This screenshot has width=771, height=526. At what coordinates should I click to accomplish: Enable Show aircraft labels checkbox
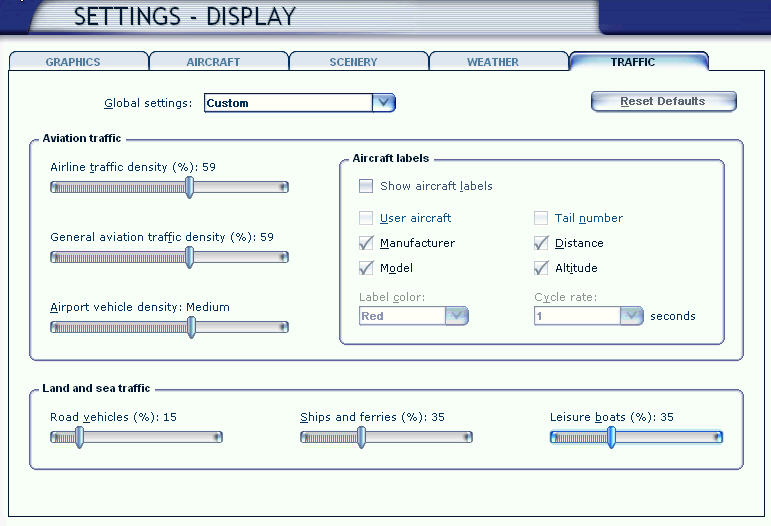(x=366, y=186)
